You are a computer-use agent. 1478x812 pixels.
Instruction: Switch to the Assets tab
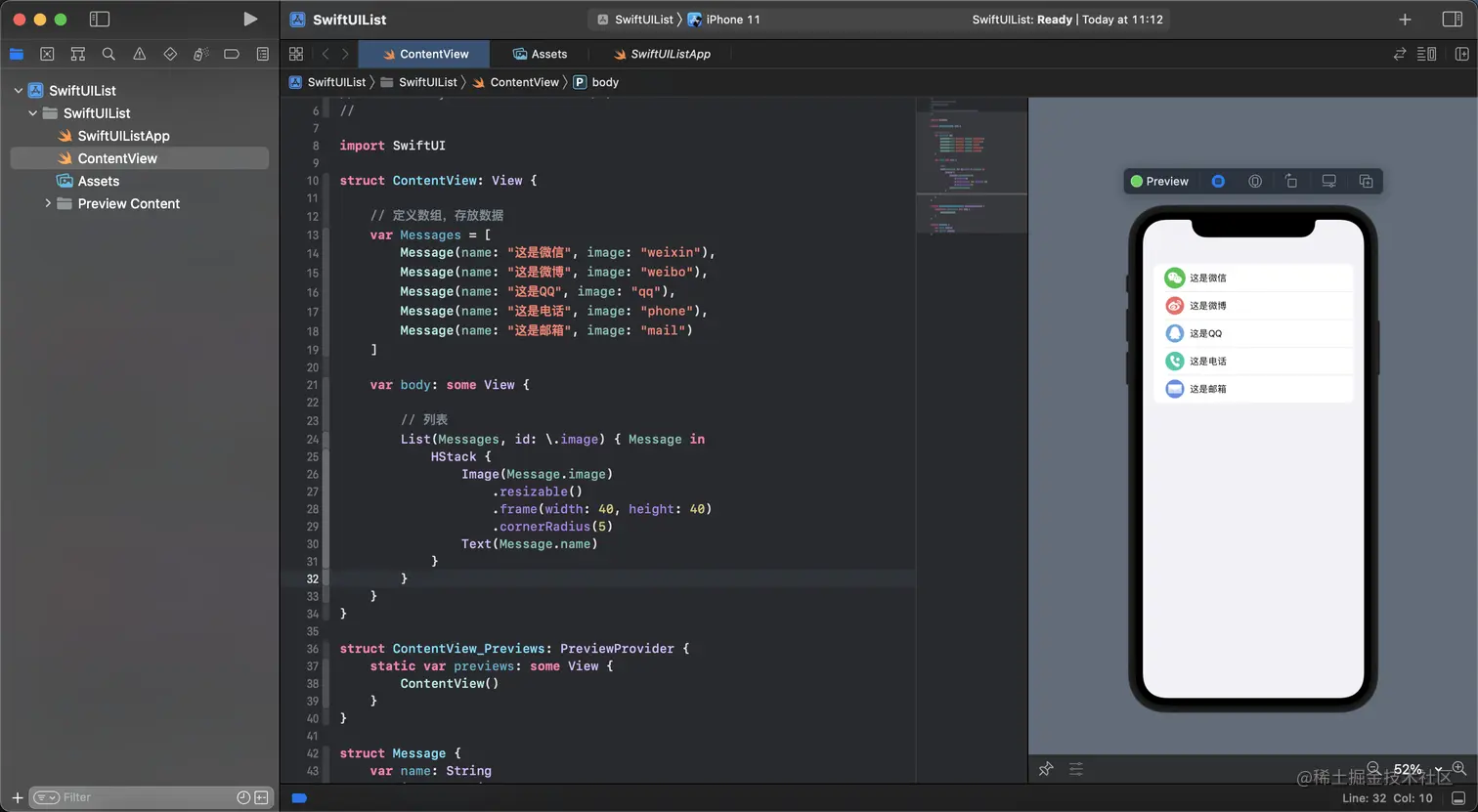click(541, 54)
